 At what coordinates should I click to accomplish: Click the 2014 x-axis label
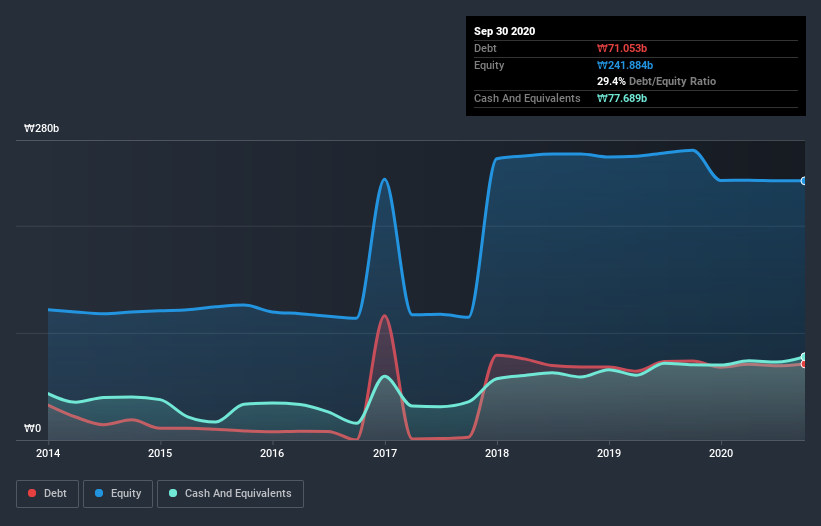pyautogui.click(x=48, y=453)
